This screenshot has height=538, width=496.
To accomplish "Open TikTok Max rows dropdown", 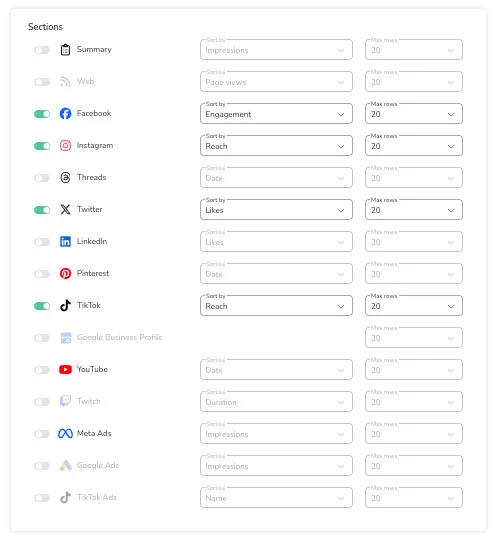I will 414,306.
